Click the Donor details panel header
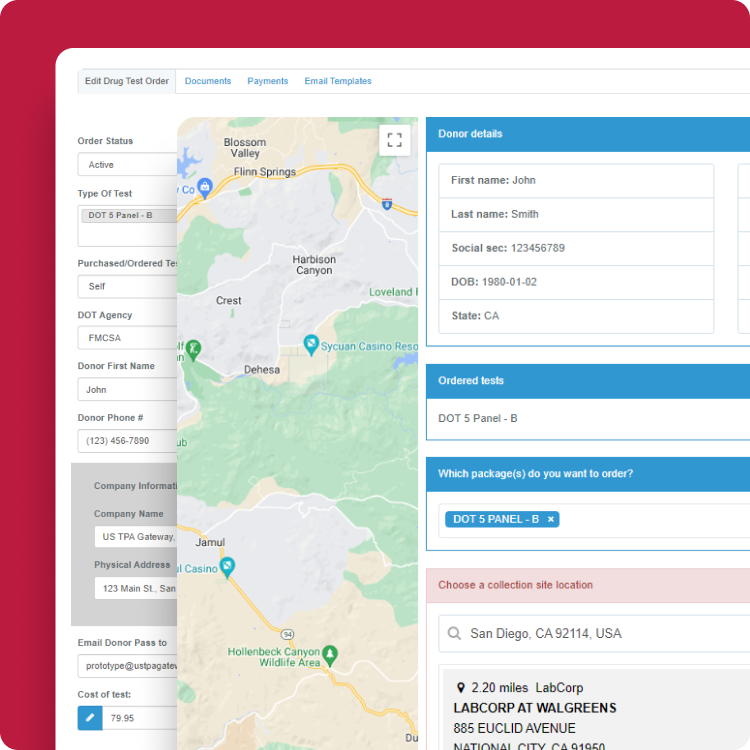Screen dimensions: 750x750 pos(588,134)
